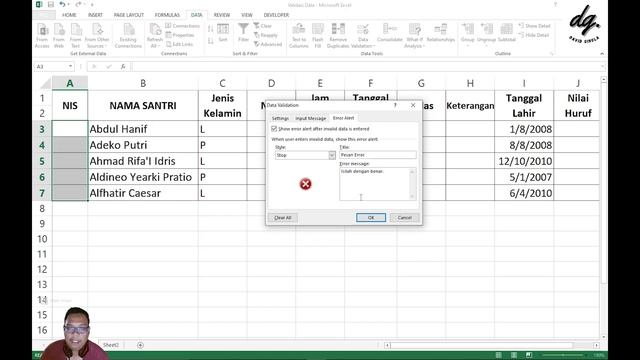Click cell containing Aldineo Yearki Pratio
This screenshot has height=360, width=640.
(143, 177)
